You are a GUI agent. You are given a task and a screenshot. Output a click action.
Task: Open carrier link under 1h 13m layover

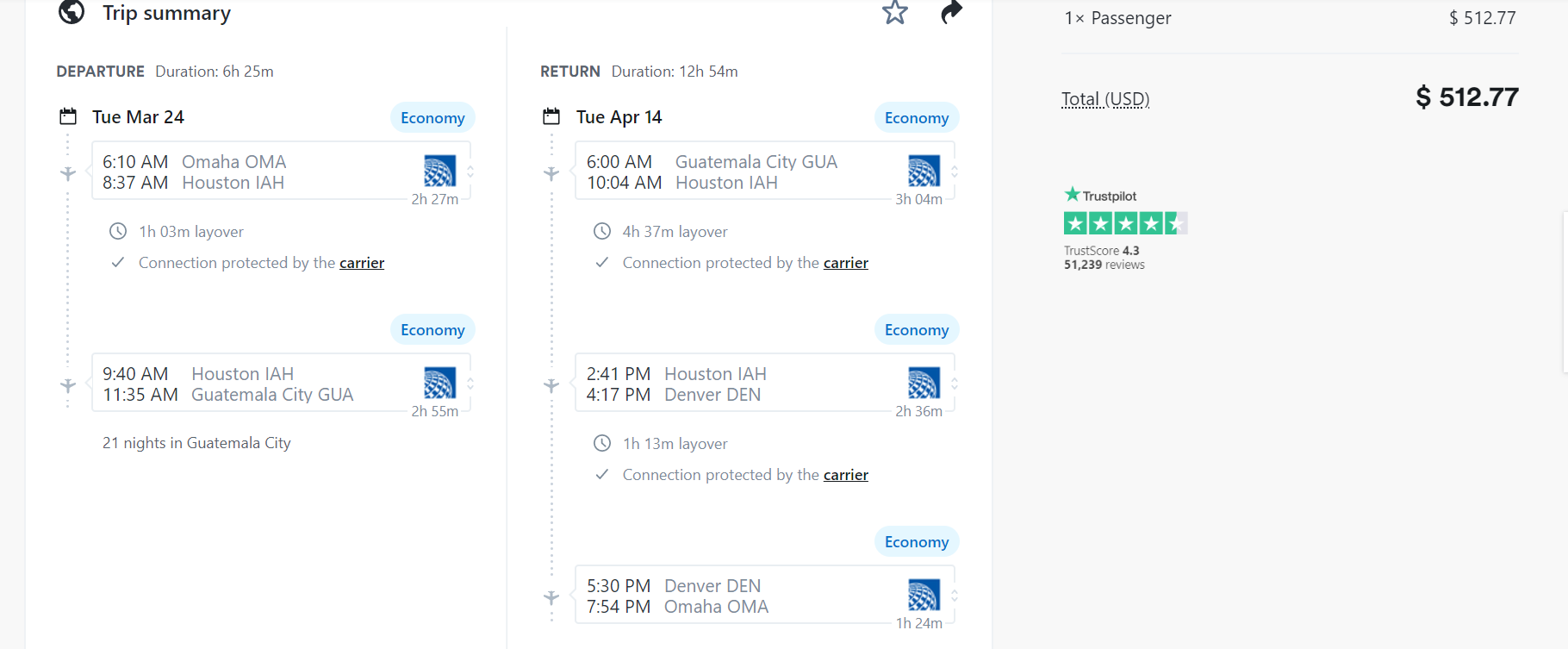[845, 475]
